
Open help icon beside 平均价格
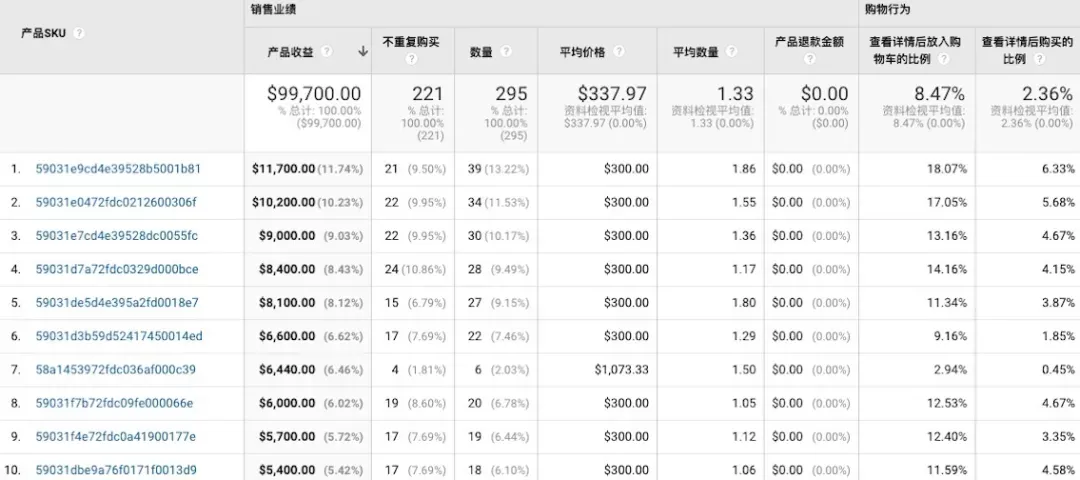point(619,52)
